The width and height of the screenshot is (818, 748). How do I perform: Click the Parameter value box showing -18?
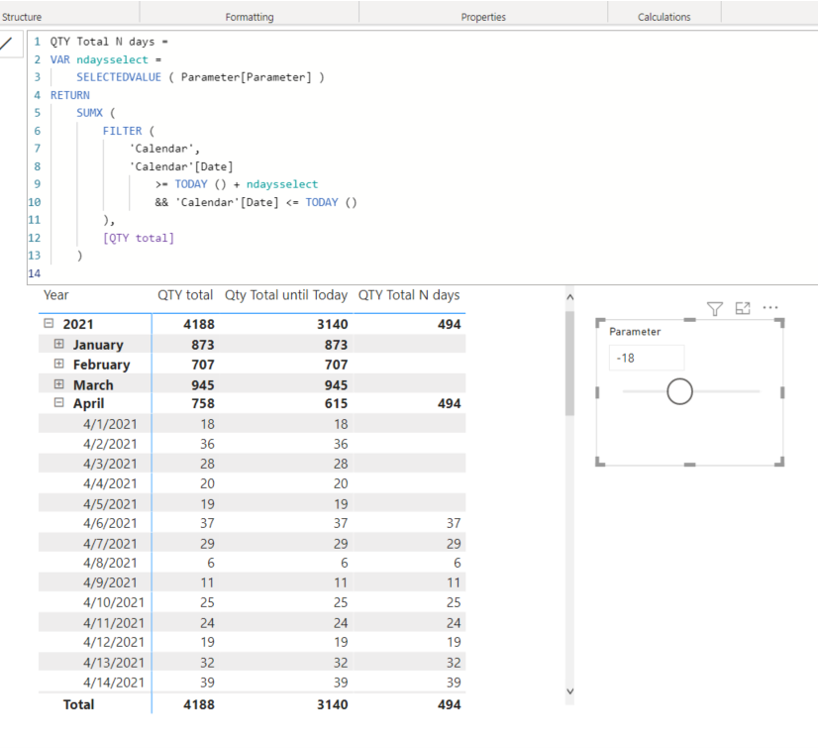[x=646, y=358]
